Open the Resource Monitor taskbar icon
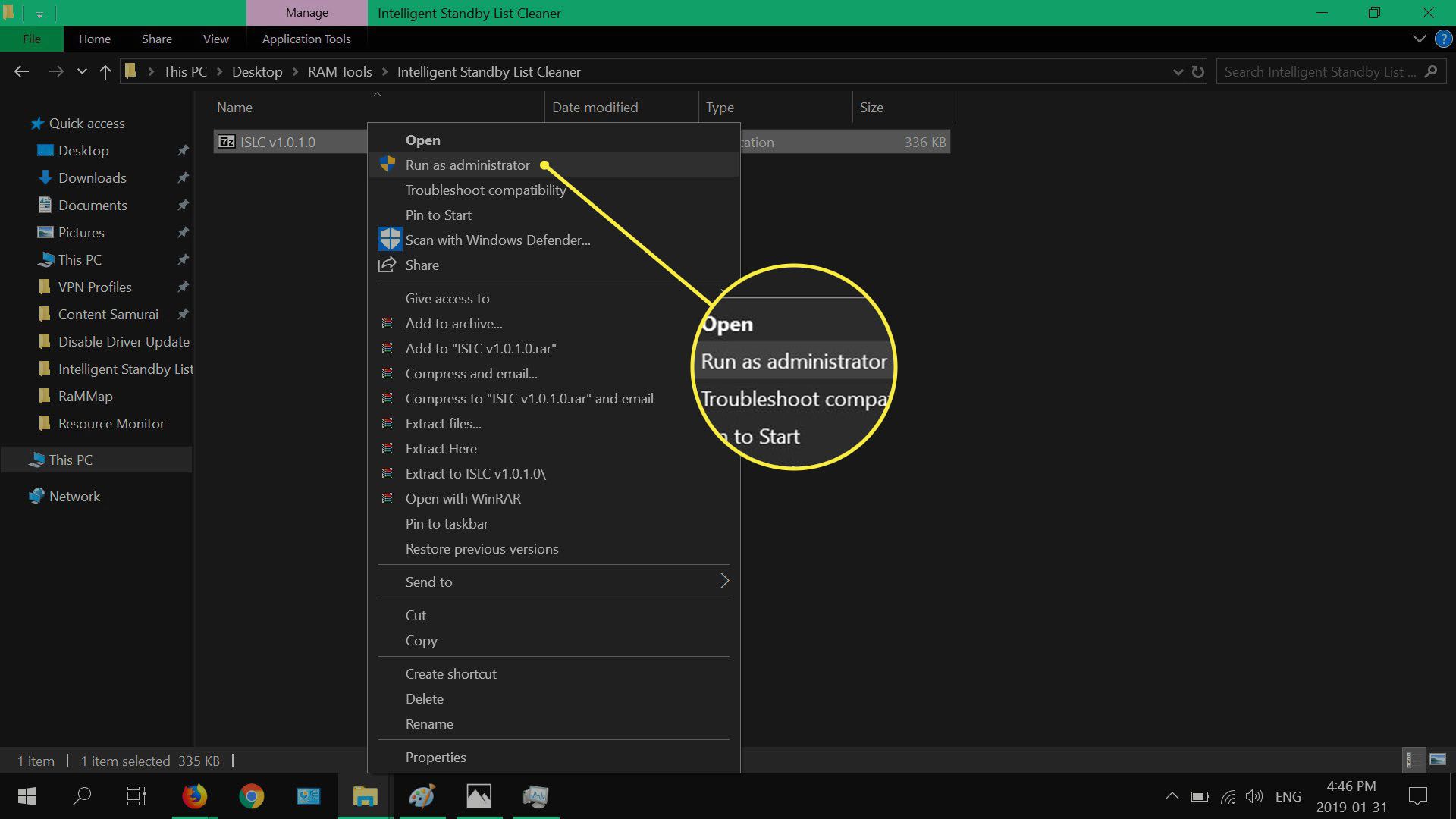Viewport: 1456px width, 819px height. coord(536,796)
